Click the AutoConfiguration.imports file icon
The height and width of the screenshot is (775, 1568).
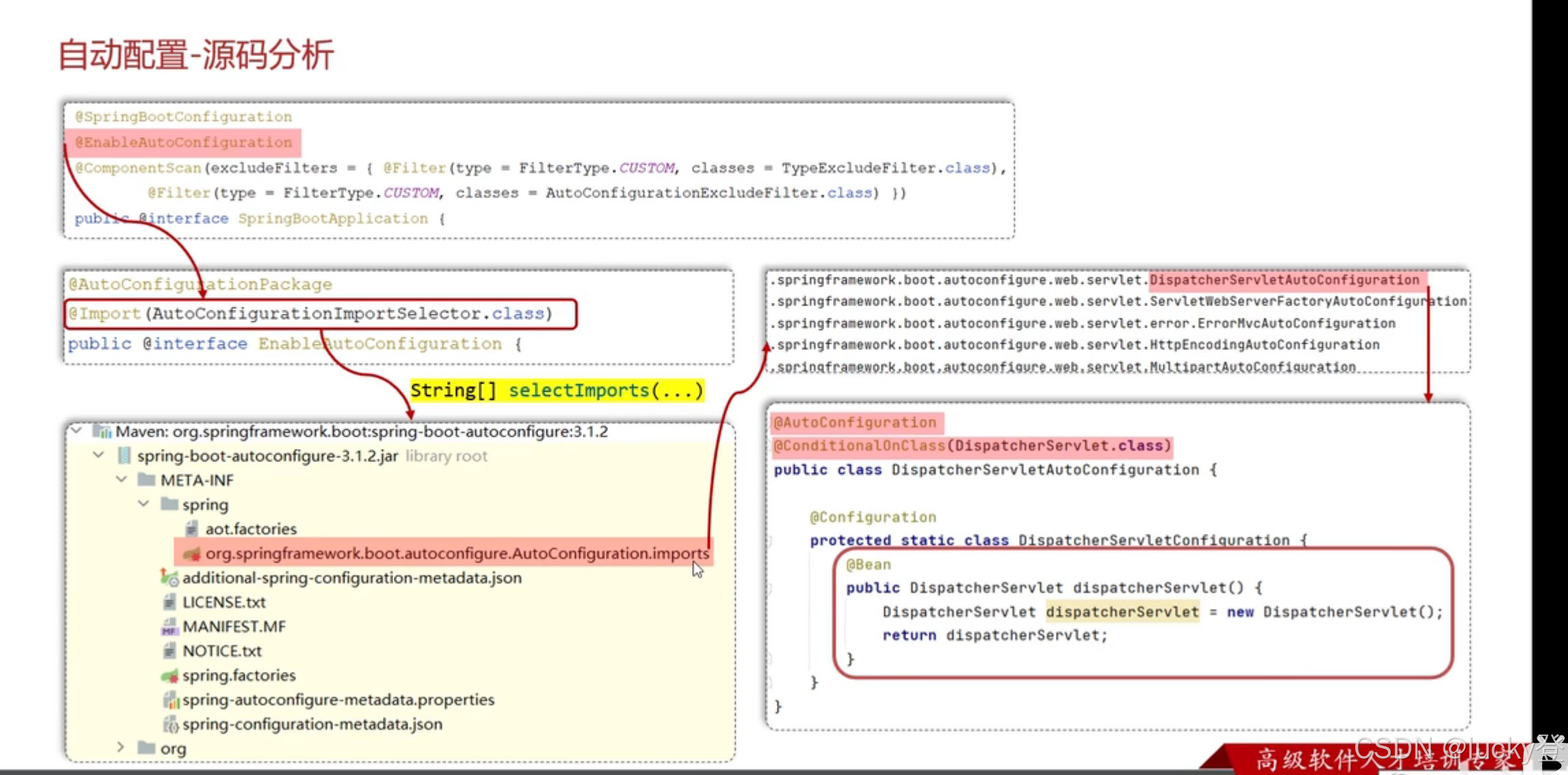pyautogui.click(x=192, y=554)
